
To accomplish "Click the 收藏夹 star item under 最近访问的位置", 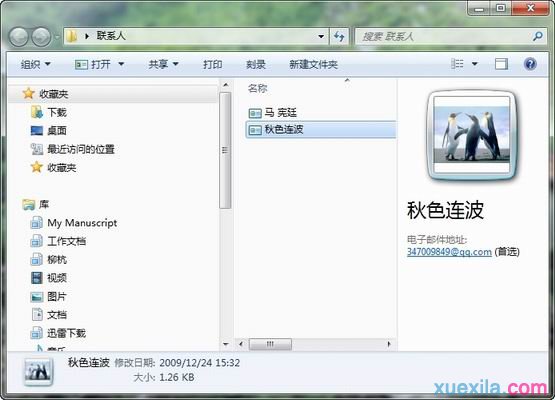I will (x=53, y=167).
